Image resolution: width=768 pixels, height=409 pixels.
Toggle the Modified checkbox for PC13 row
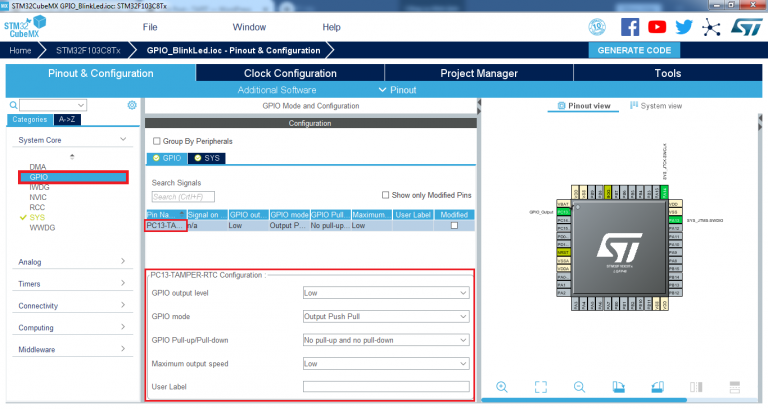pyautogui.click(x=455, y=226)
